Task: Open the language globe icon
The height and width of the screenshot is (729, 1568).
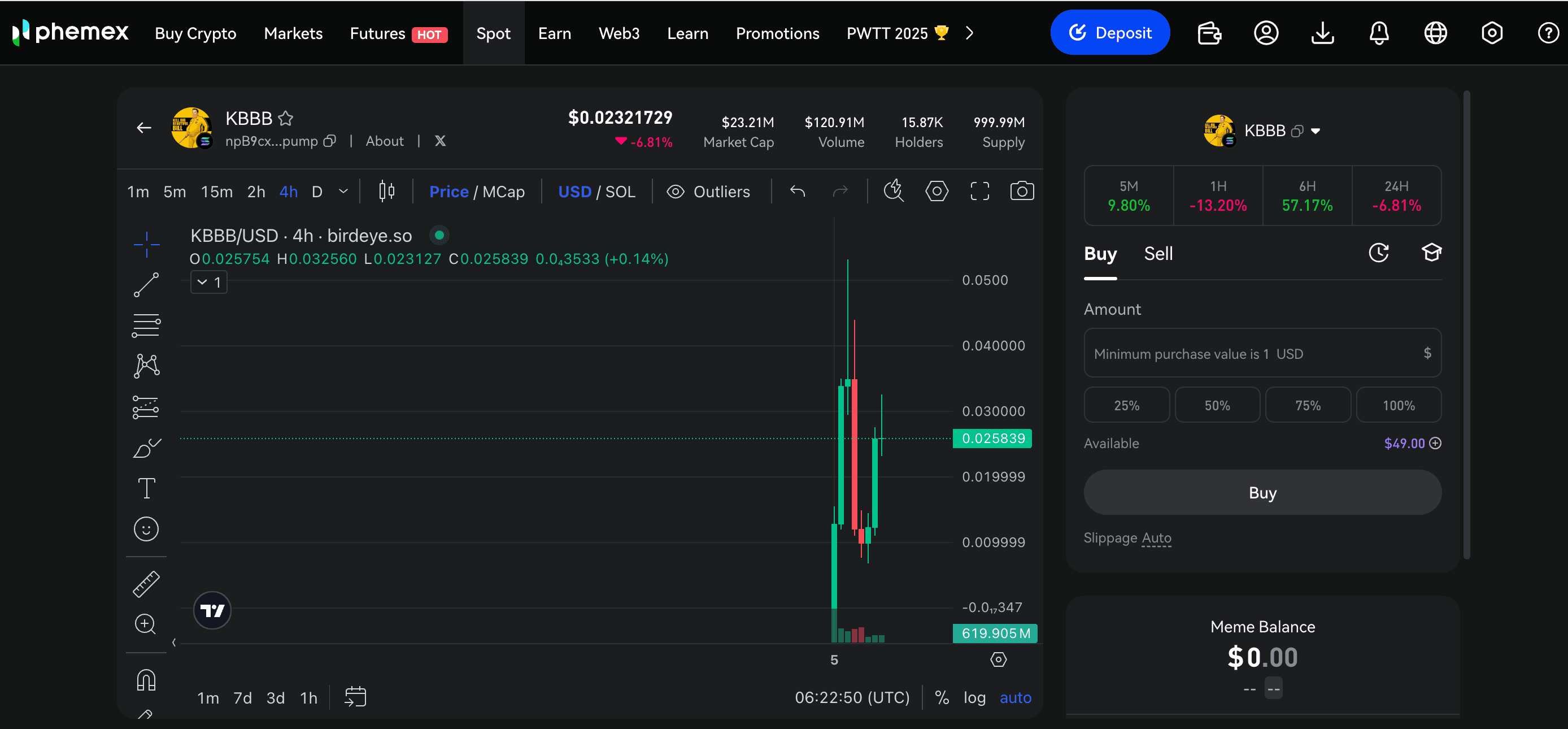Action: point(1435,33)
